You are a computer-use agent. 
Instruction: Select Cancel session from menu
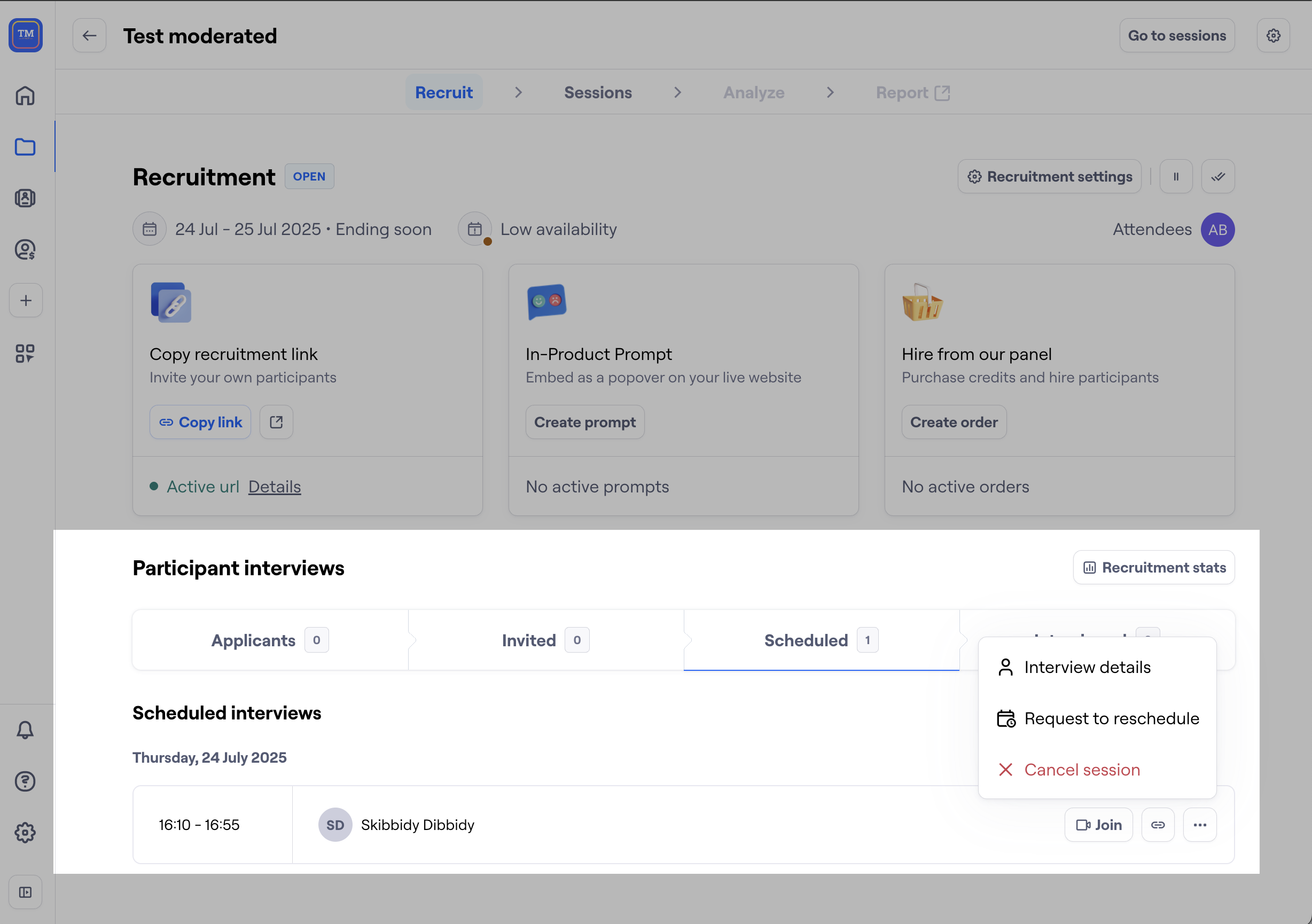pyautogui.click(x=1081, y=769)
